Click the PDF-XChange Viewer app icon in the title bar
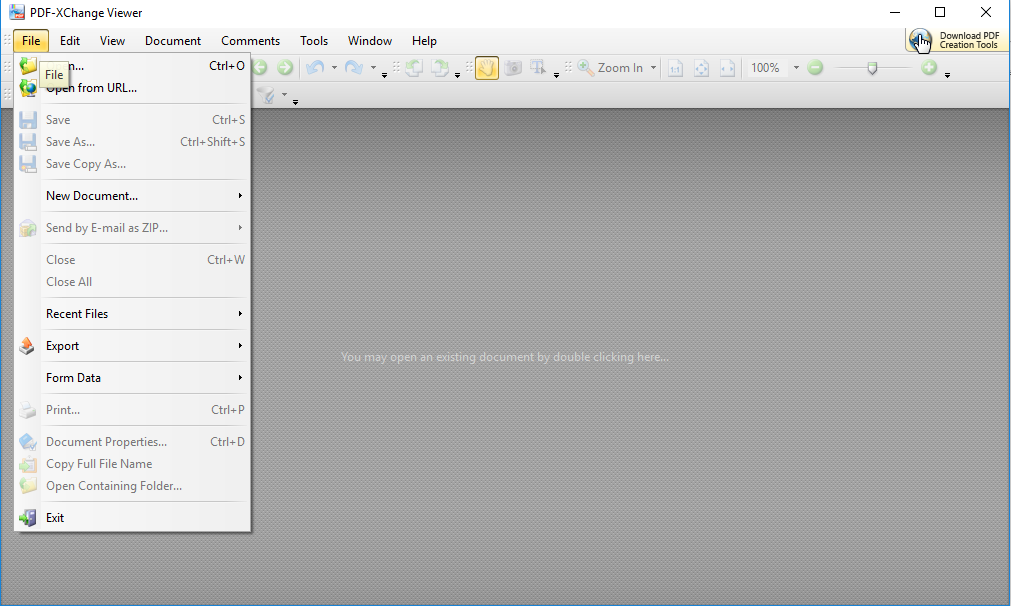 [x=17, y=12]
